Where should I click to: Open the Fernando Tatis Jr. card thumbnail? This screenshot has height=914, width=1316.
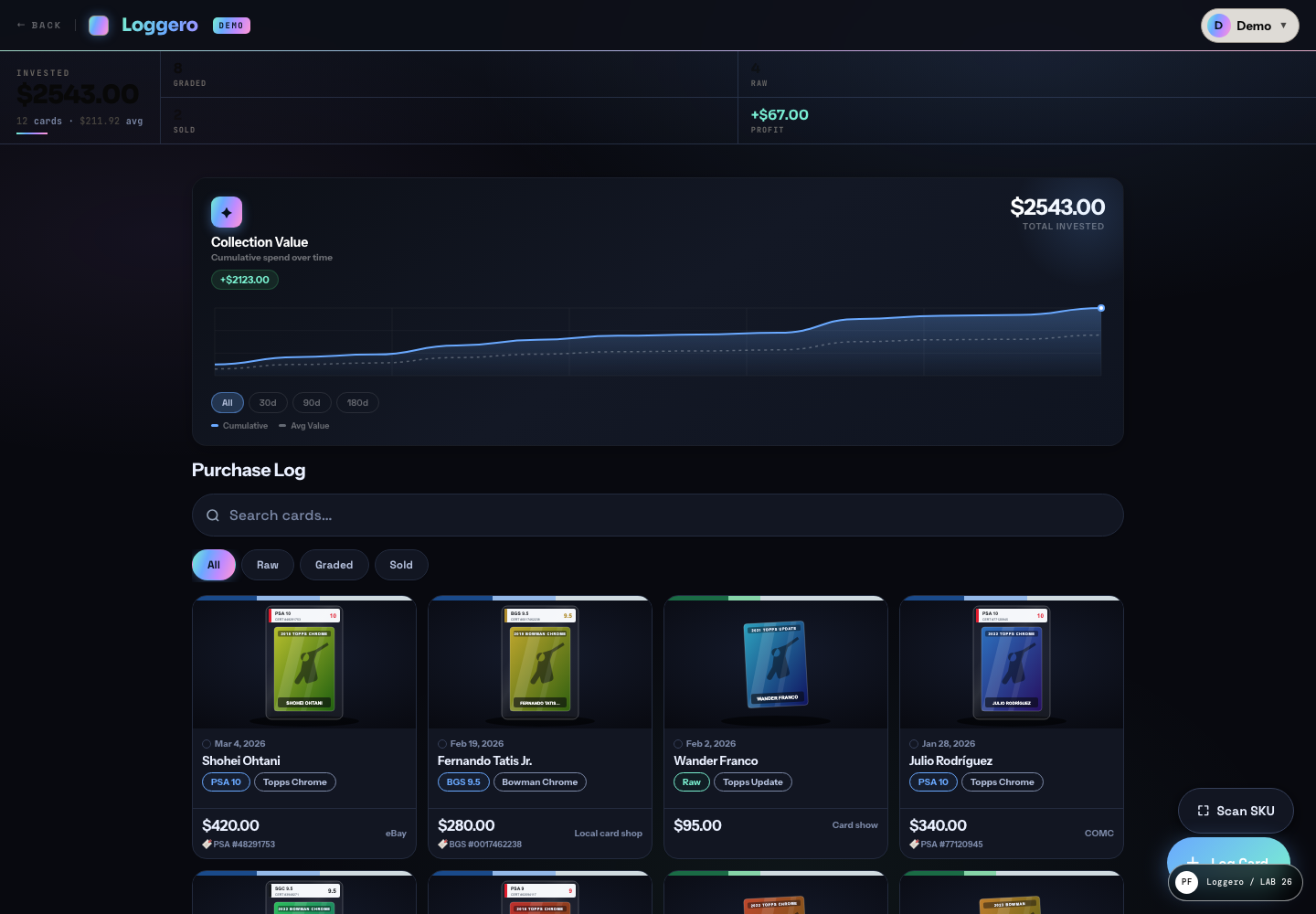(540, 663)
